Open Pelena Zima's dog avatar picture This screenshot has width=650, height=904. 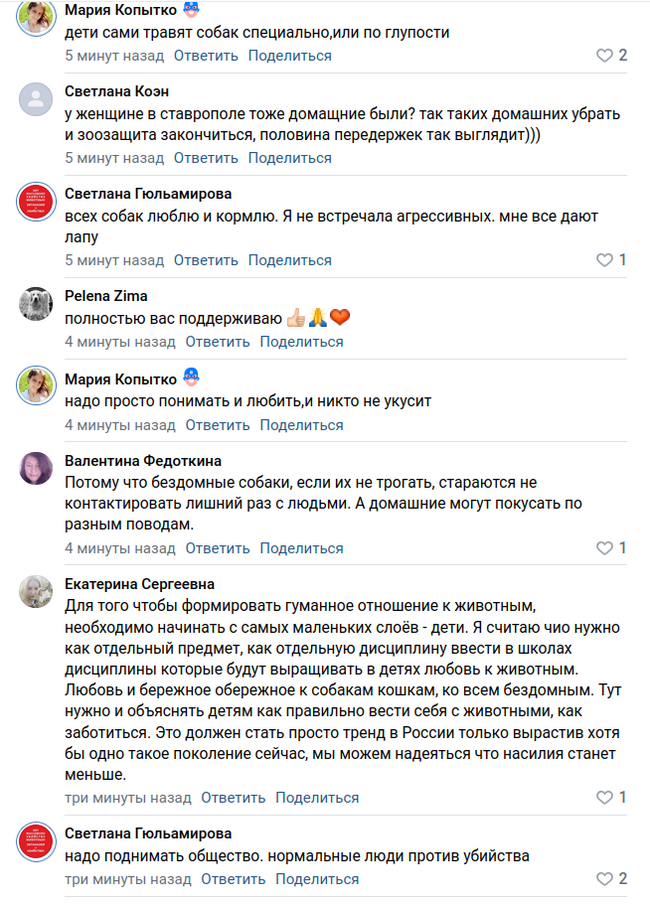pyautogui.click(x=35, y=303)
